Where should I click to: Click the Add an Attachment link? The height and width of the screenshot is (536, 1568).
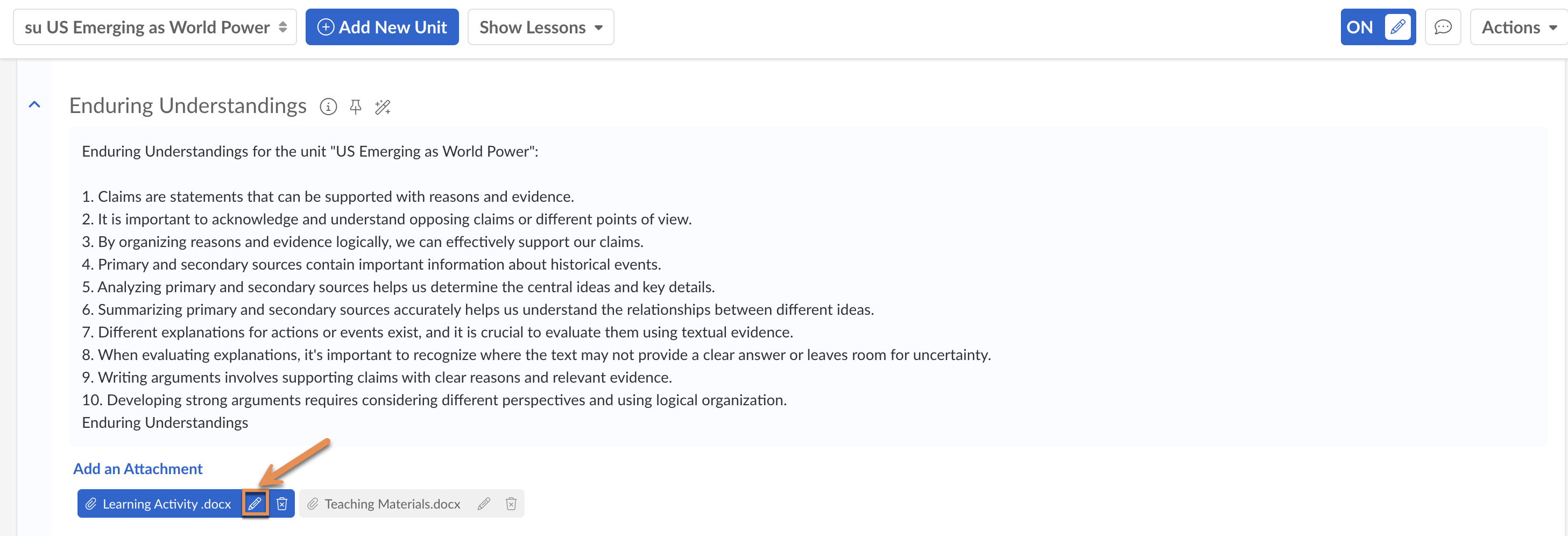click(138, 468)
